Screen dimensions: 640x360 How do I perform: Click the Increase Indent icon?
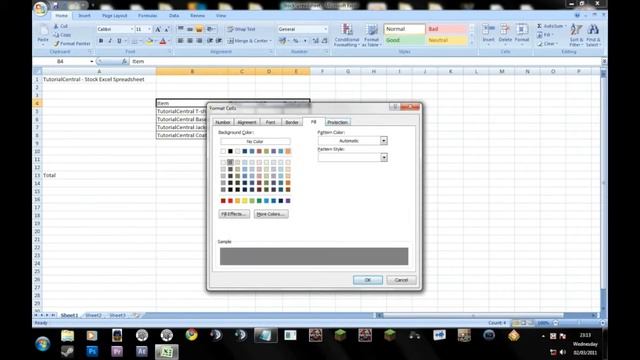point(219,41)
